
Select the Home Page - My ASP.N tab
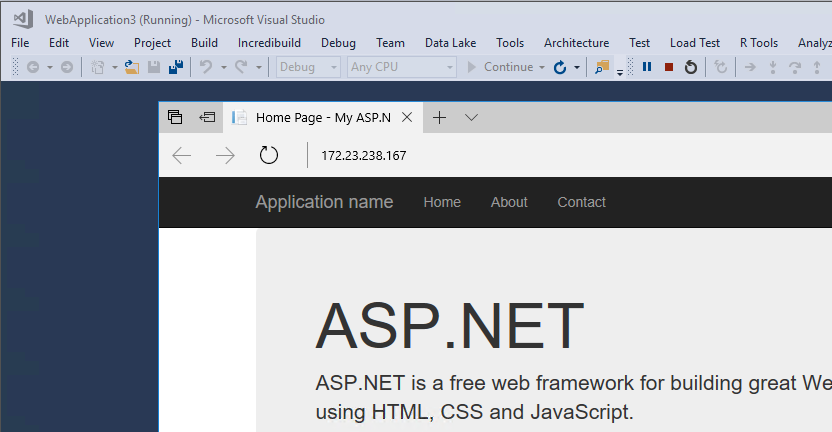tap(323, 117)
